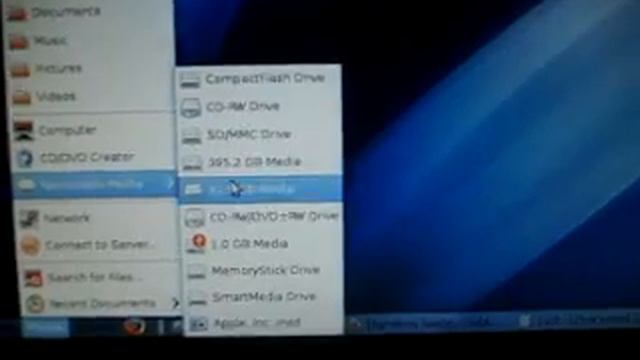This screenshot has width=640, height=360.
Task: Select CD-RW Drive
Action: [260, 107]
